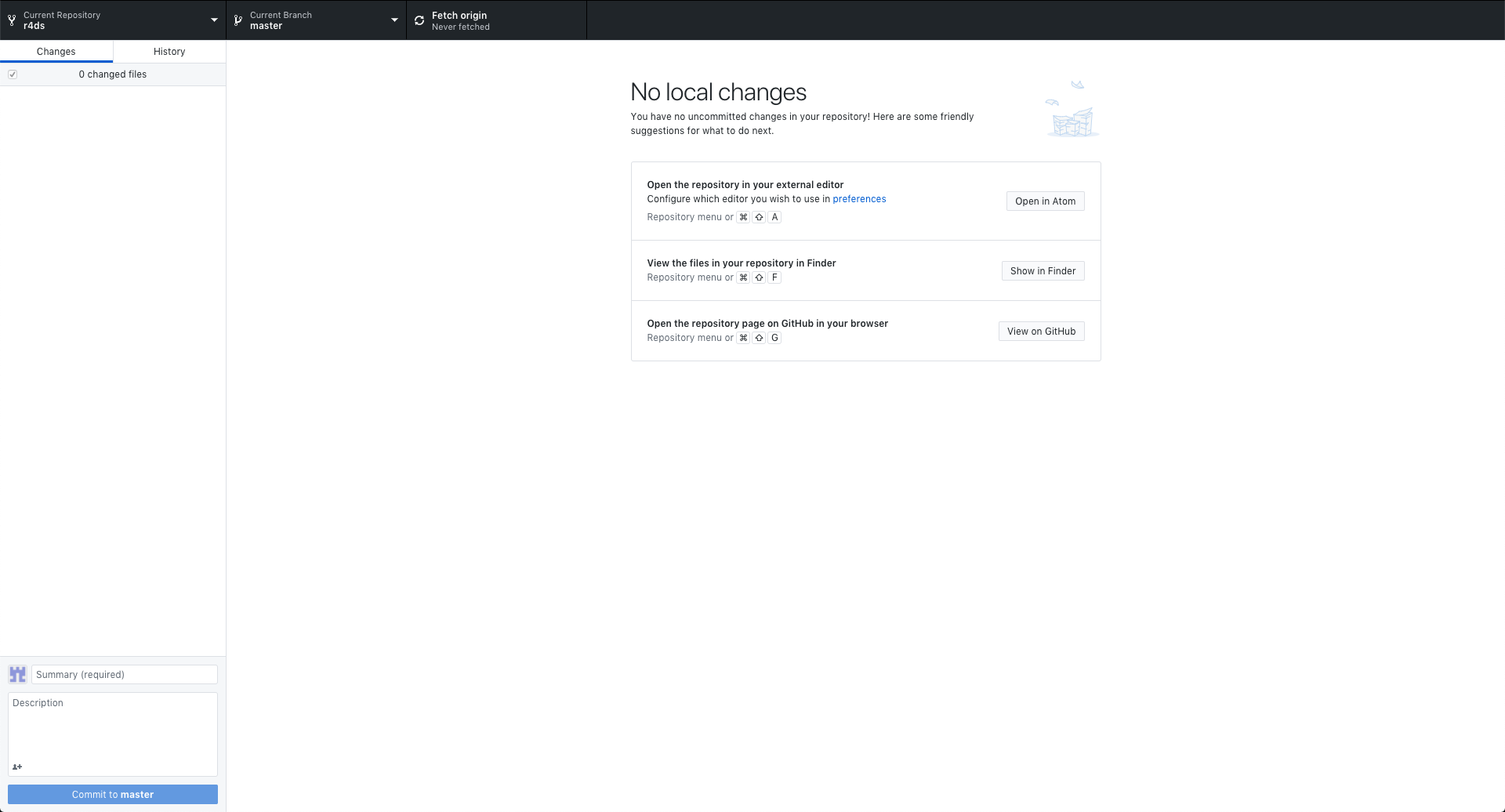Click Open in Atom button

tap(1046, 201)
